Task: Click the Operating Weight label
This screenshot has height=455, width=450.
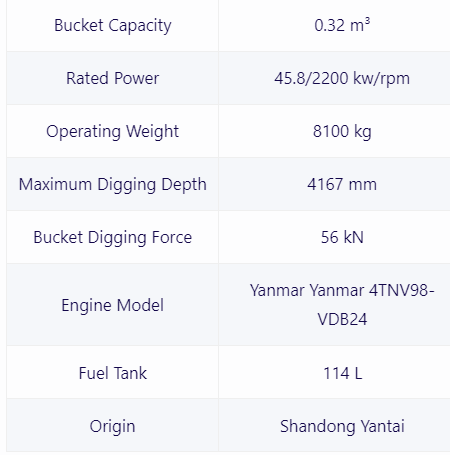Action: [x=112, y=131]
